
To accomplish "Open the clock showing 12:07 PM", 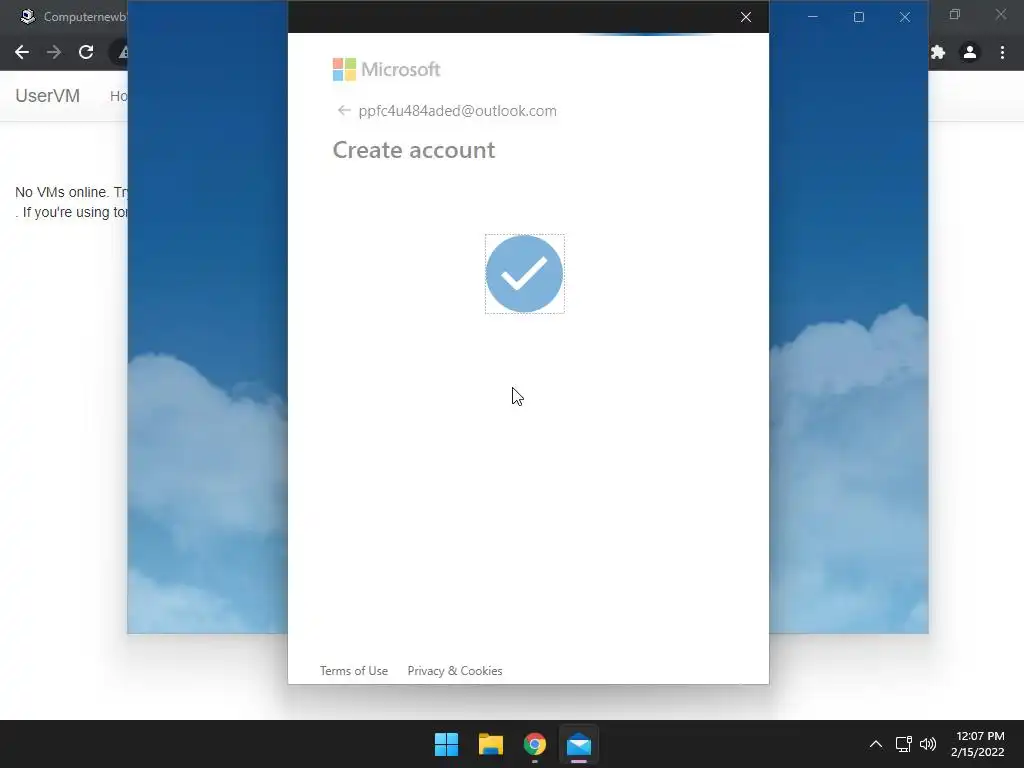I will 978,744.
